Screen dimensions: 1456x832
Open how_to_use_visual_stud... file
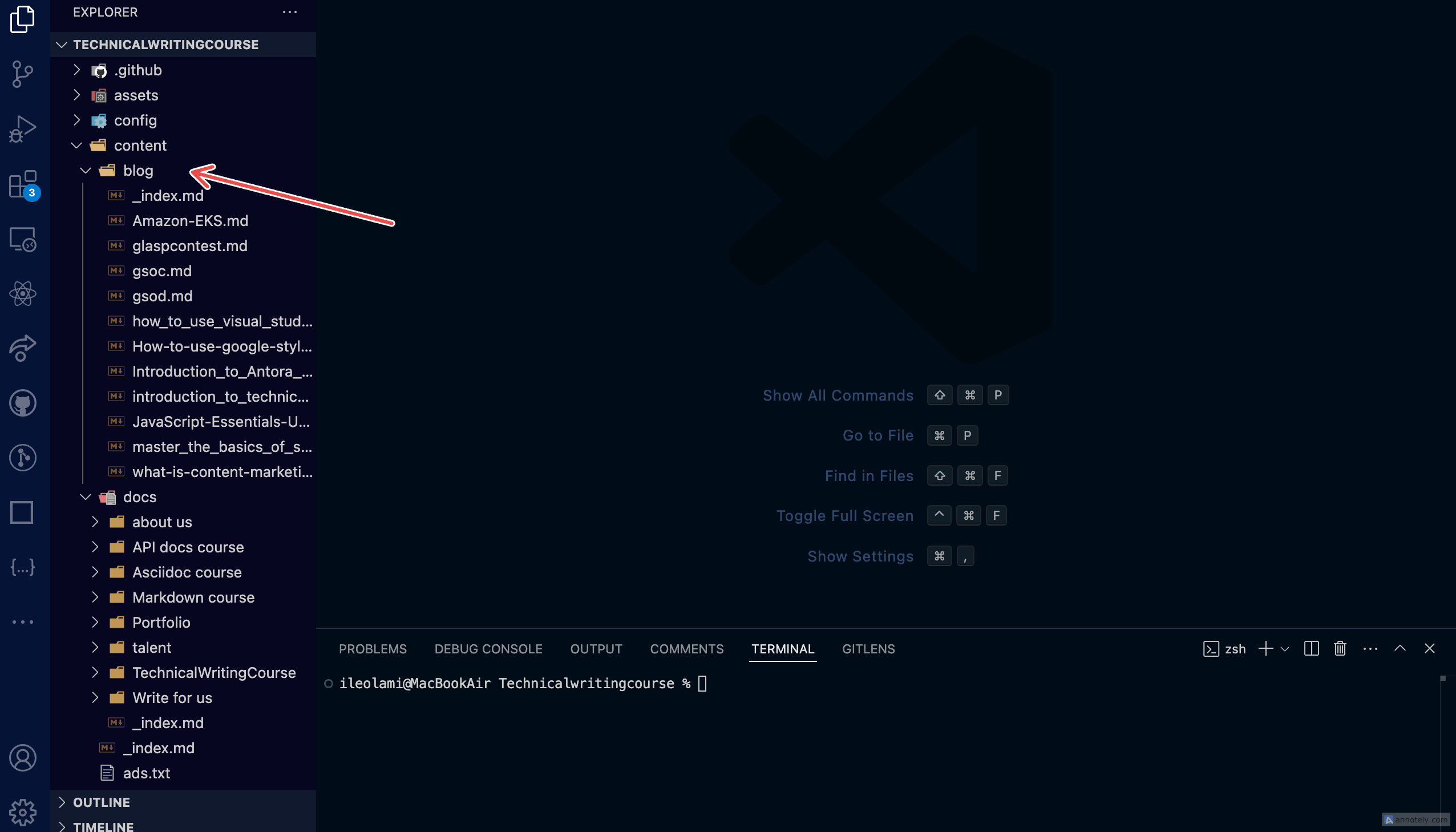(183, 321)
